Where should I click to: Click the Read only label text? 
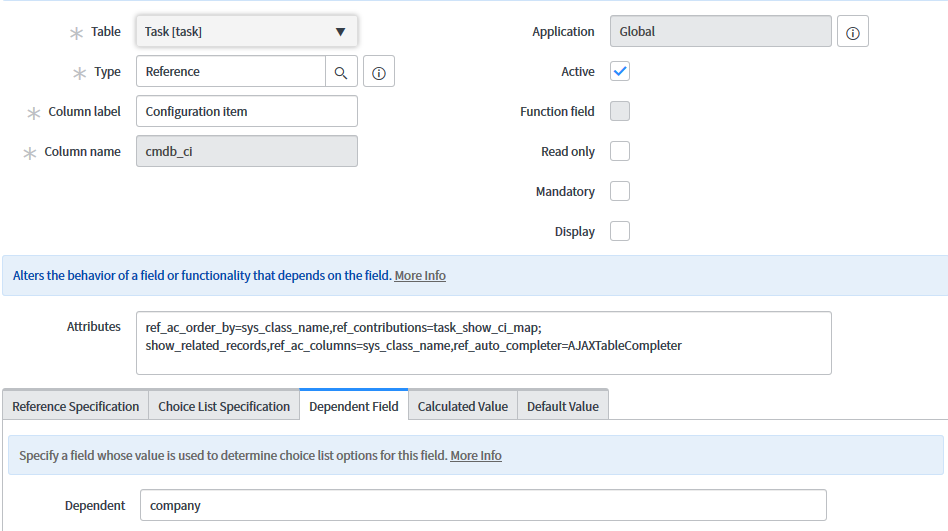coord(568,152)
